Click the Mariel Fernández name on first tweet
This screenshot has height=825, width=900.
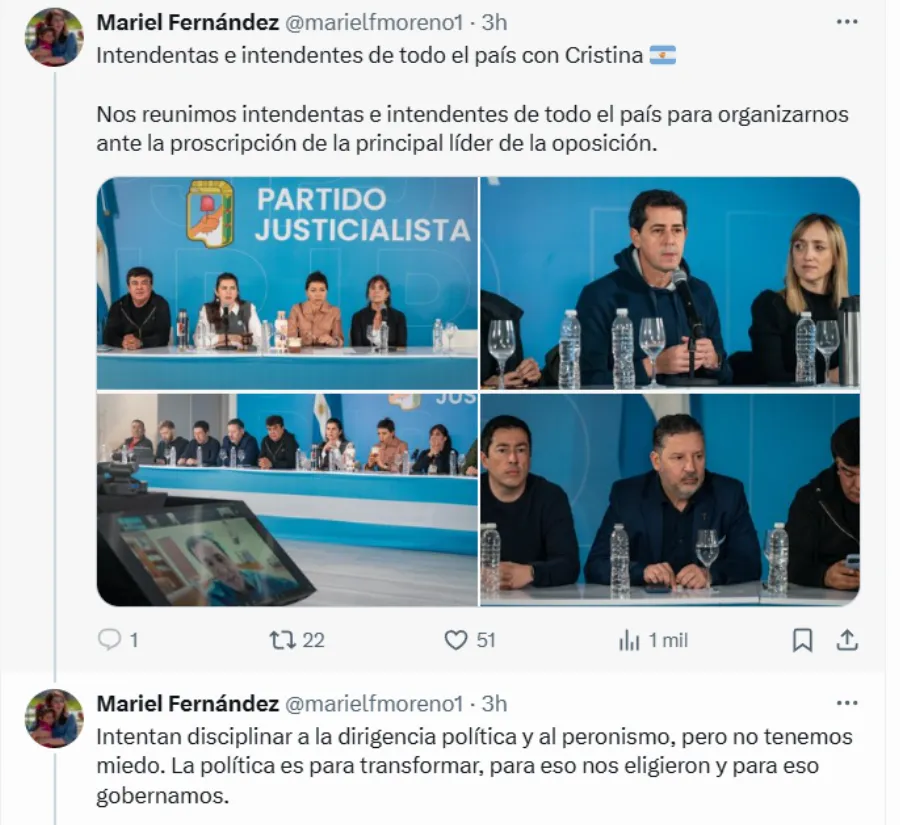pos(188,22)
